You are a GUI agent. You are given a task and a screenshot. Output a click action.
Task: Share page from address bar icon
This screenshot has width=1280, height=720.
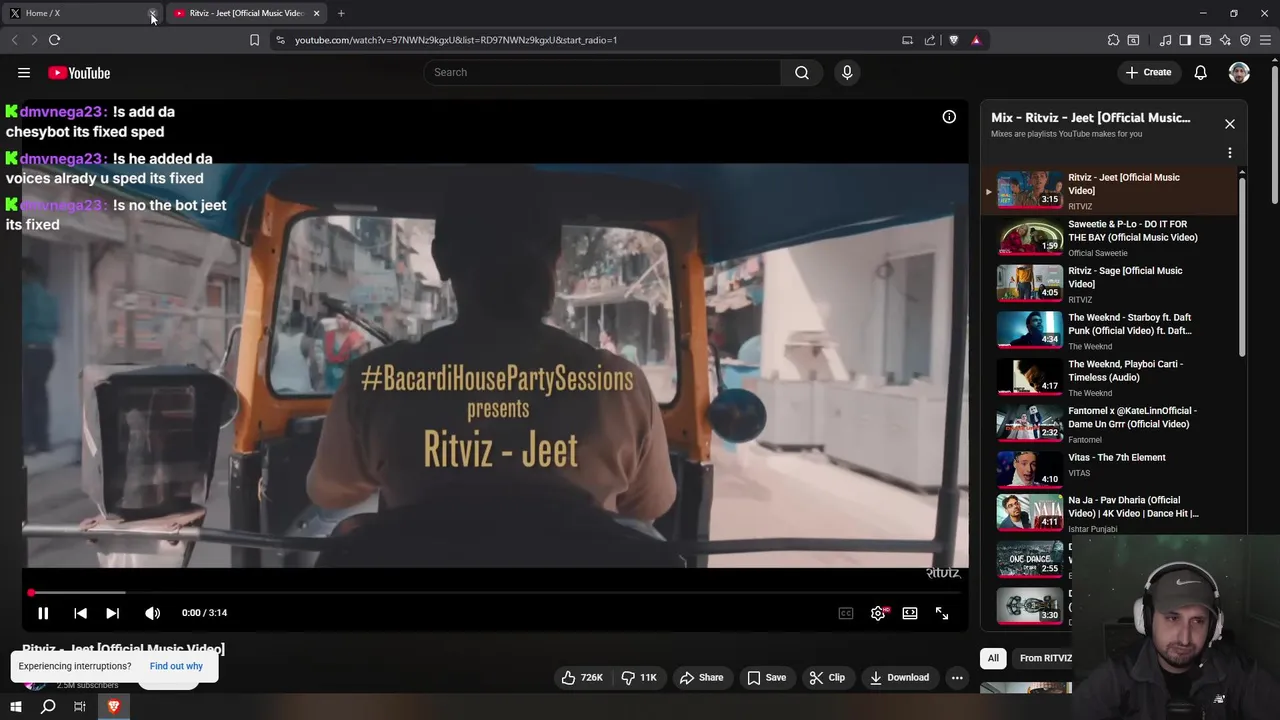pyautogui.click(x=930, y=40)
